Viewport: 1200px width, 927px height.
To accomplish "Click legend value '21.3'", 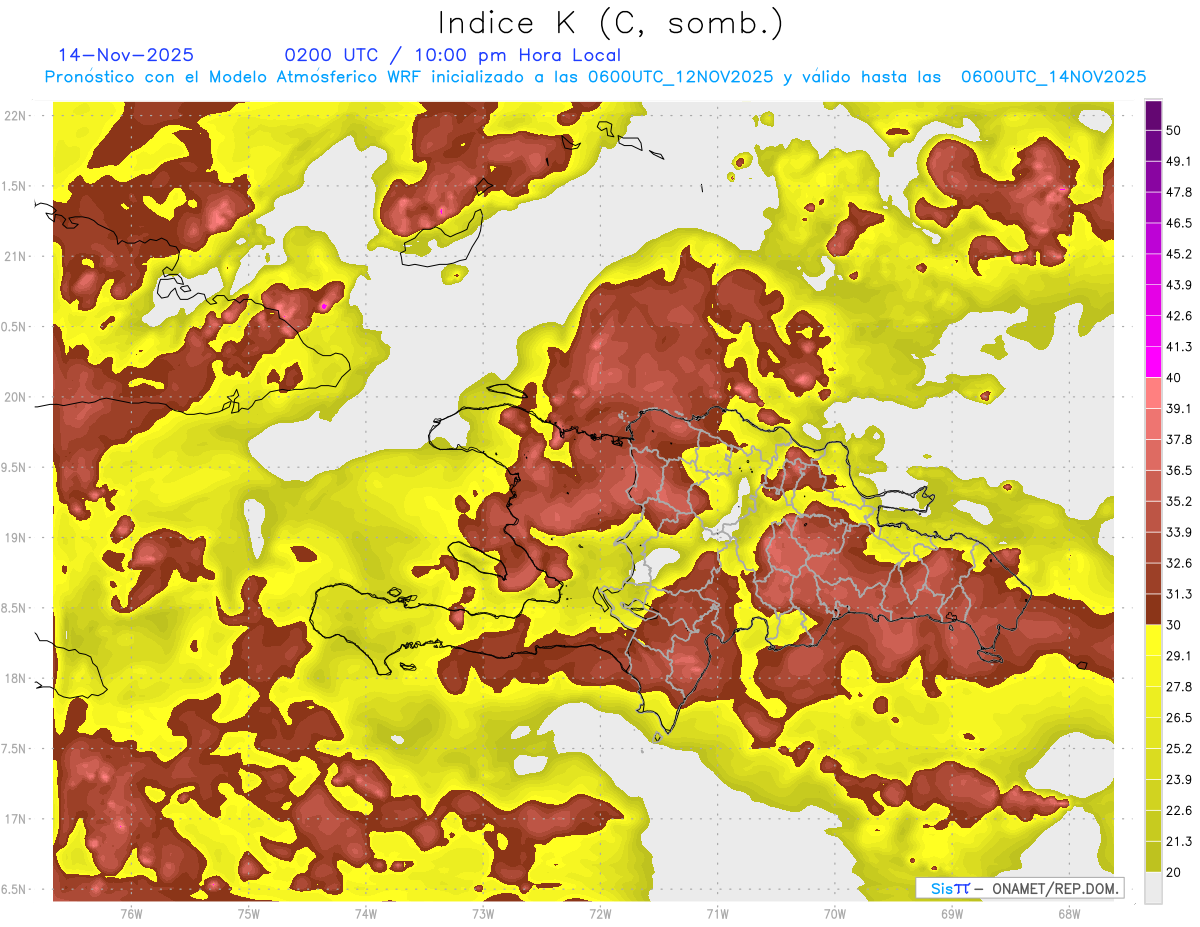I will (x=1179, y=842).
